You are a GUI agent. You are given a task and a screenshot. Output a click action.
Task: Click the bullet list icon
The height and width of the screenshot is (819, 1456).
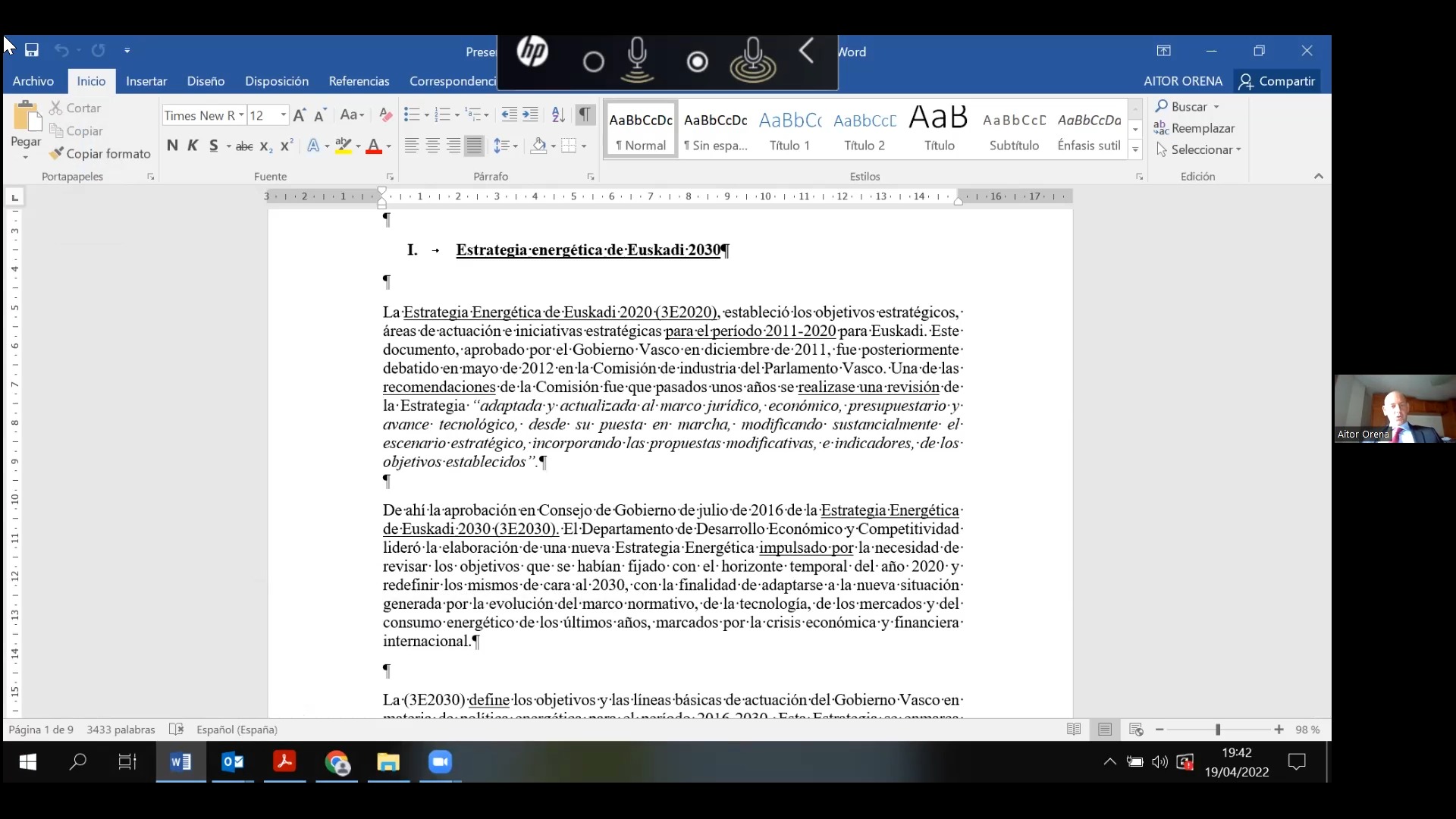tap(412, 115)
